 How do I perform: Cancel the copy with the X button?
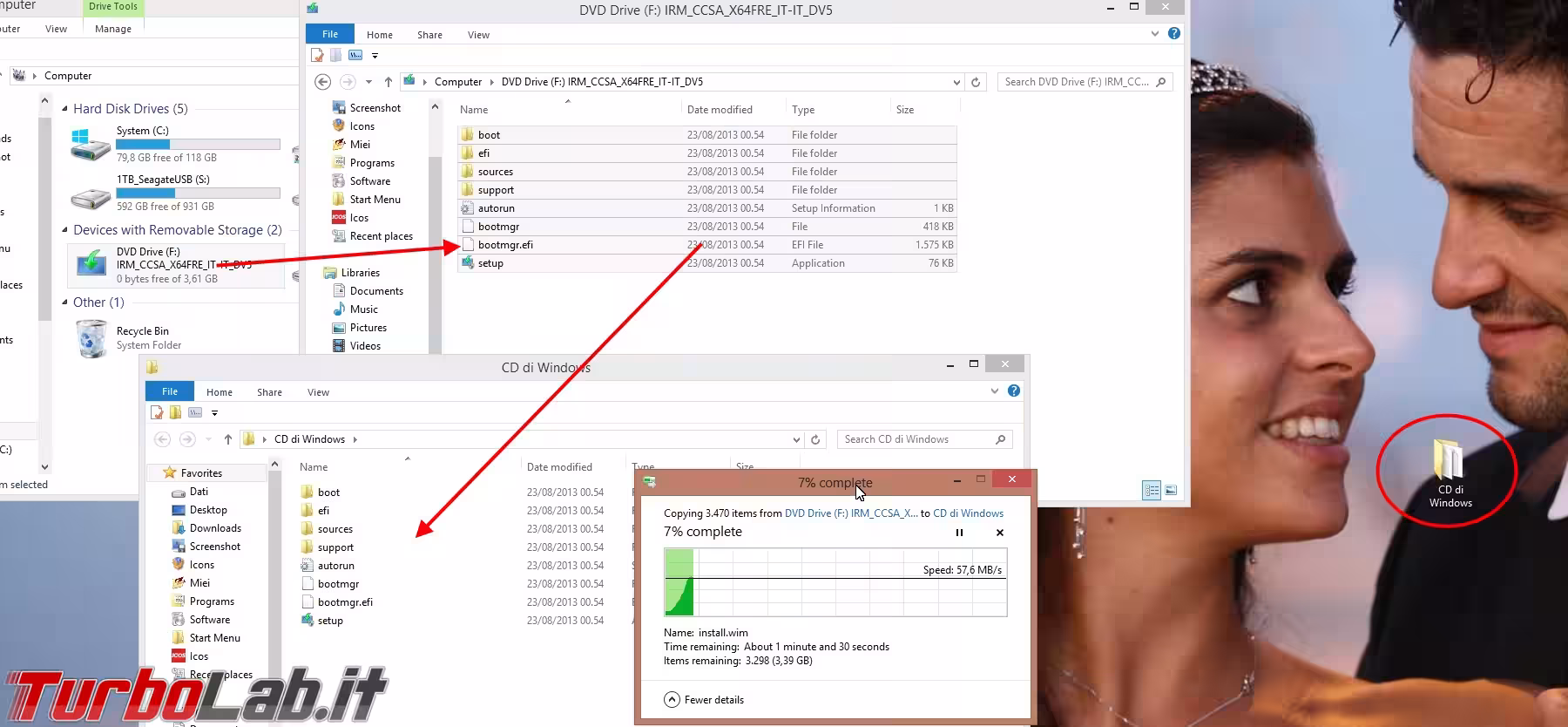tap(999, 533)
